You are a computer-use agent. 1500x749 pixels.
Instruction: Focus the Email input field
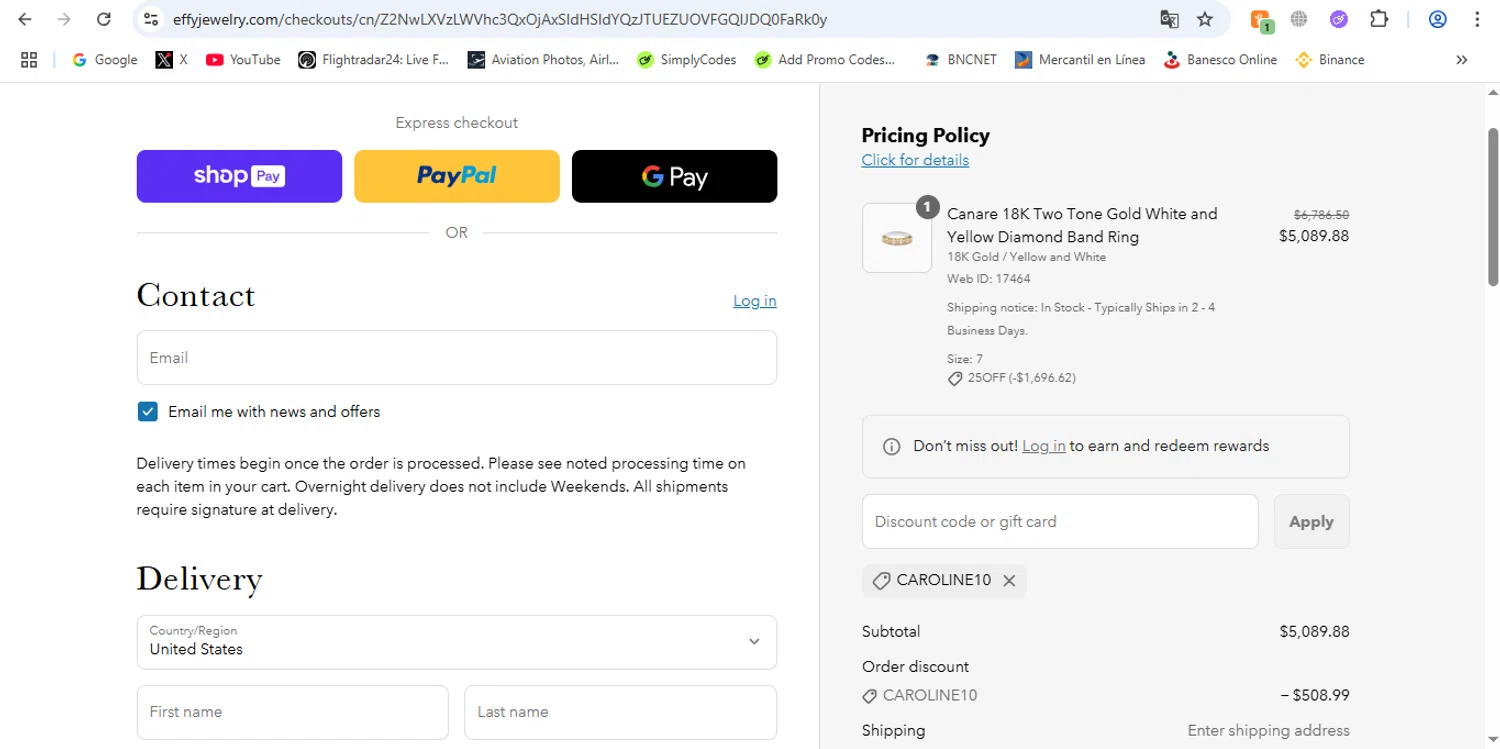[457, 358]
